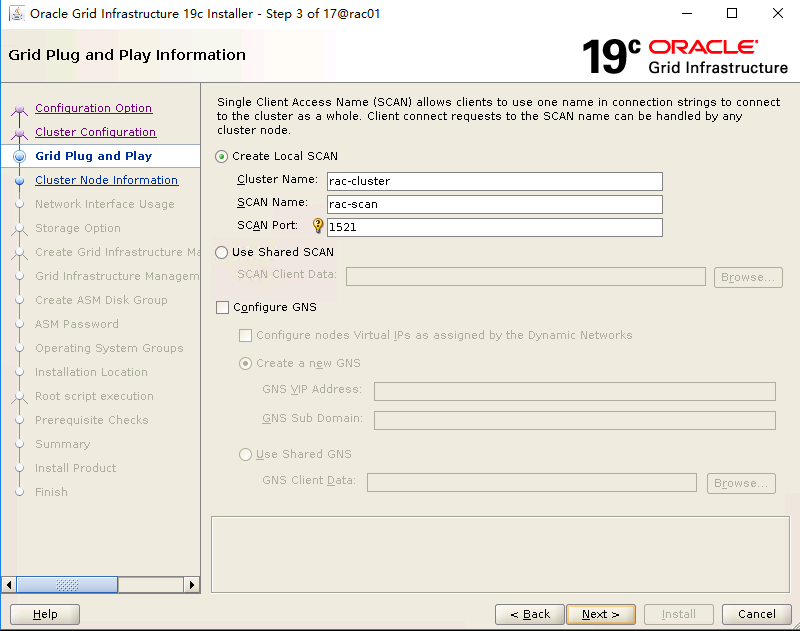Screen dimensions: 800x631
Task: Click Browse next to SCAN Client Data
Action: [x=748, y=277]
